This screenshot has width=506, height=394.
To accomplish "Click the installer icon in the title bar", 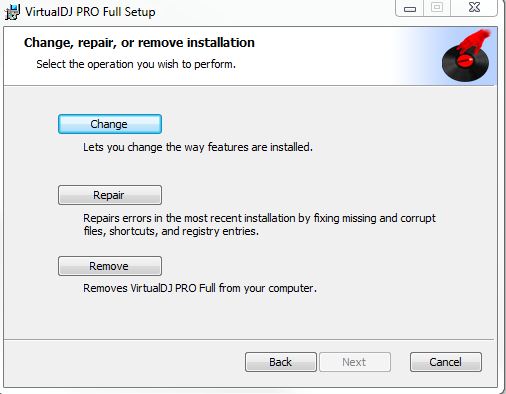I will pos(12,12).
